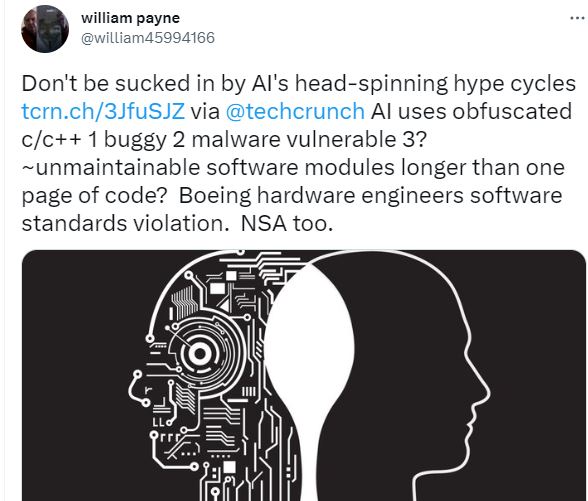Open william payne's profile avatar

click(x=45, y=29)
